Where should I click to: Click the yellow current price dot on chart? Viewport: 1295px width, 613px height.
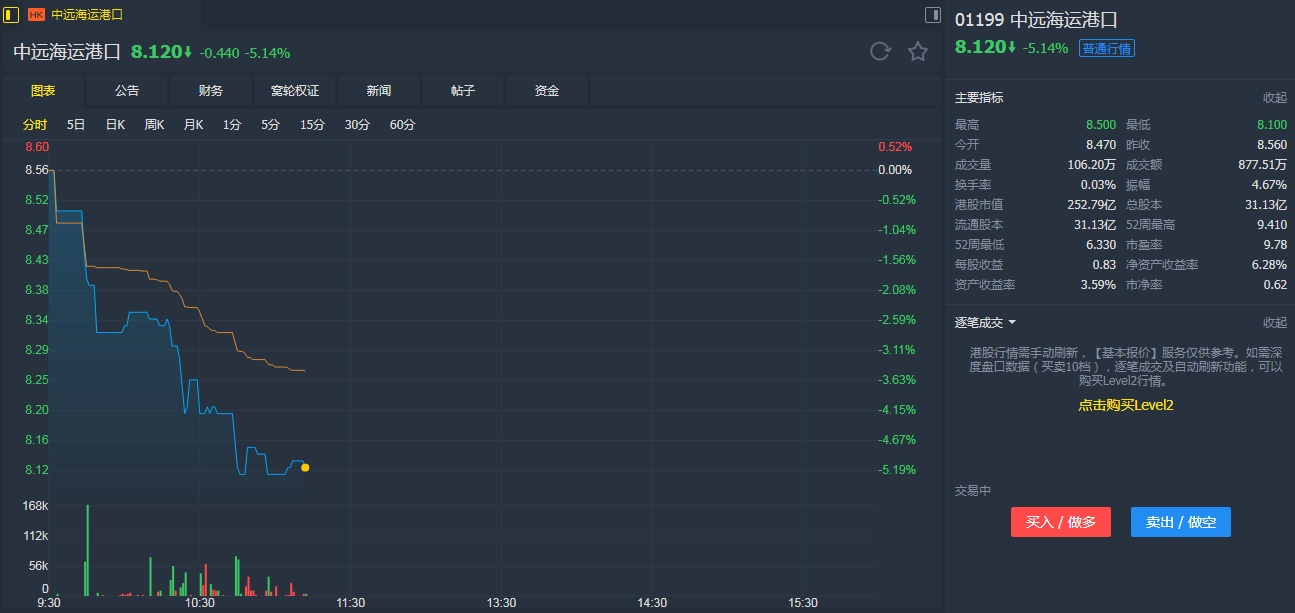point(305,467)
